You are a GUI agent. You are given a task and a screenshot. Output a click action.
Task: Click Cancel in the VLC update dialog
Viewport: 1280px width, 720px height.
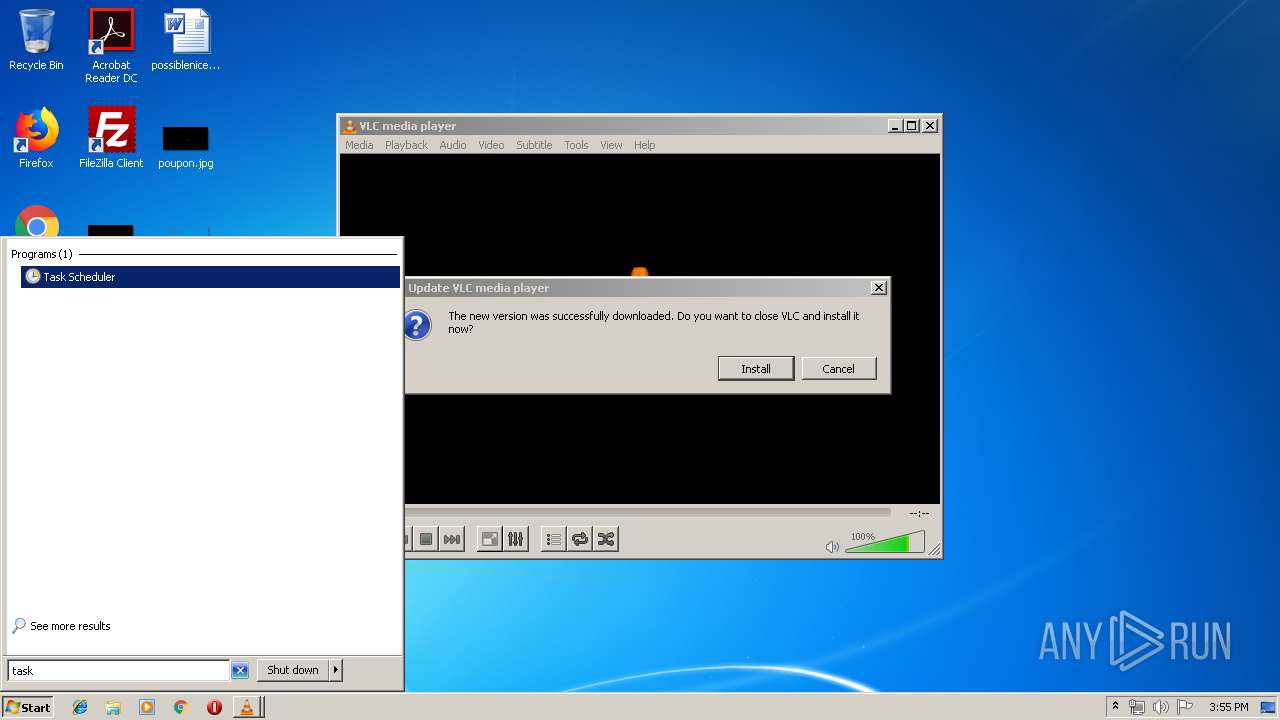point(838,368)
